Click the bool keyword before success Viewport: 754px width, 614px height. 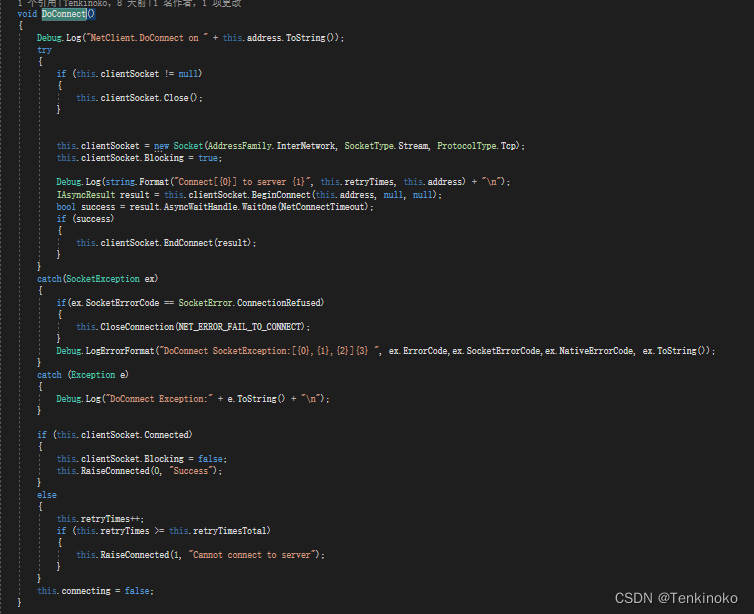pyautogui.click(x=66, y=207)
